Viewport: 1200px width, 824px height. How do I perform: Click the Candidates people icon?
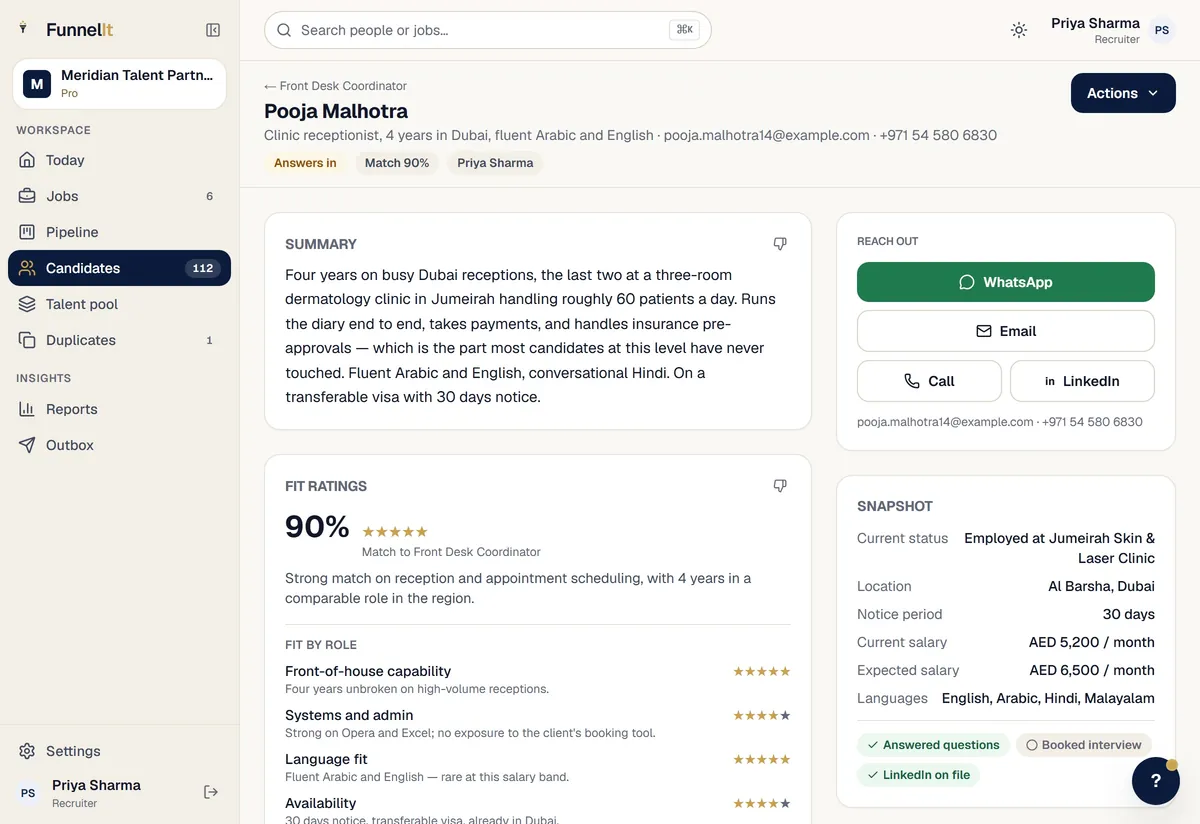(x=27, y=268)
